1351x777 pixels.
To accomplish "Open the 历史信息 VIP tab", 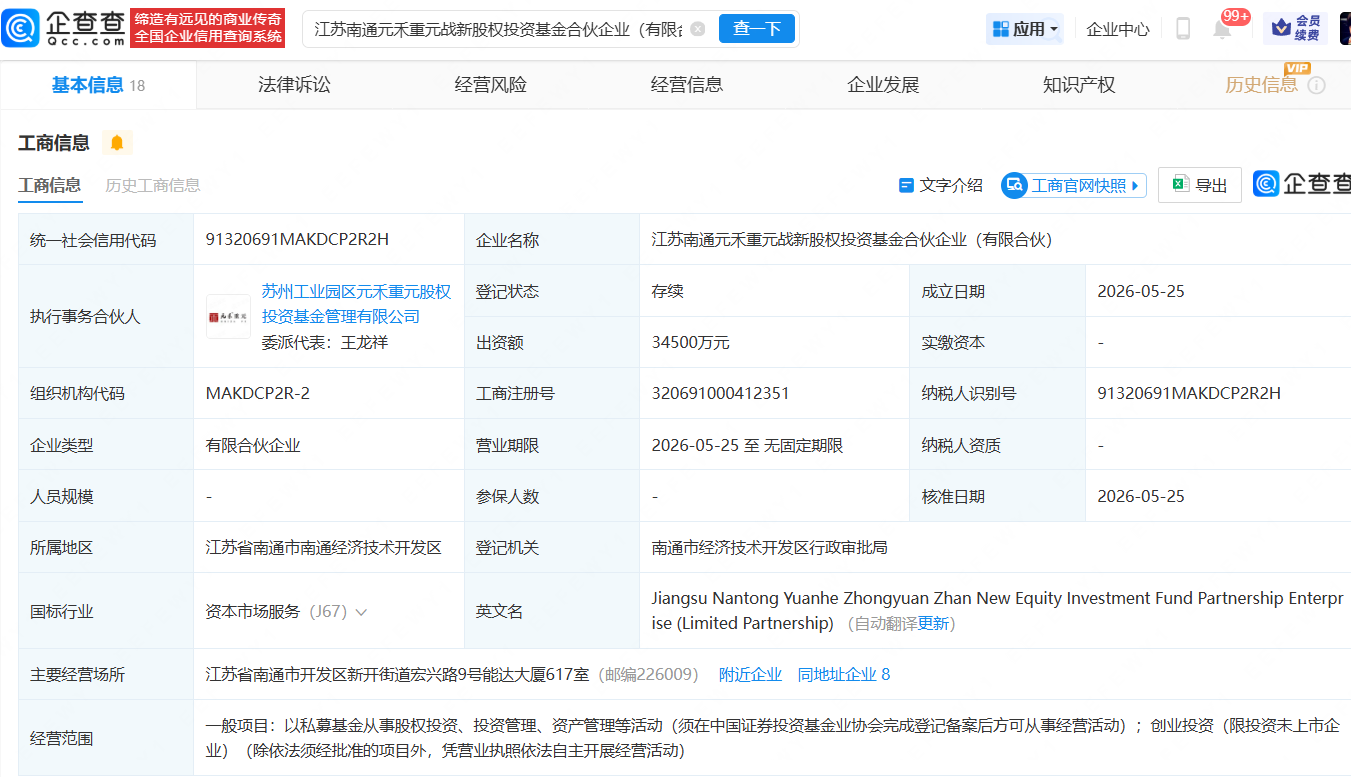I will pos(1261,85).
